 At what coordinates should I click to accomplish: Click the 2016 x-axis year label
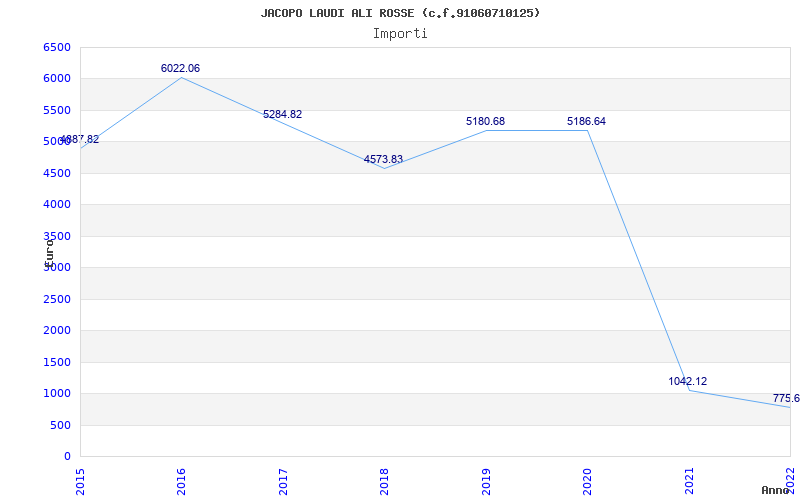pos(182,479)
